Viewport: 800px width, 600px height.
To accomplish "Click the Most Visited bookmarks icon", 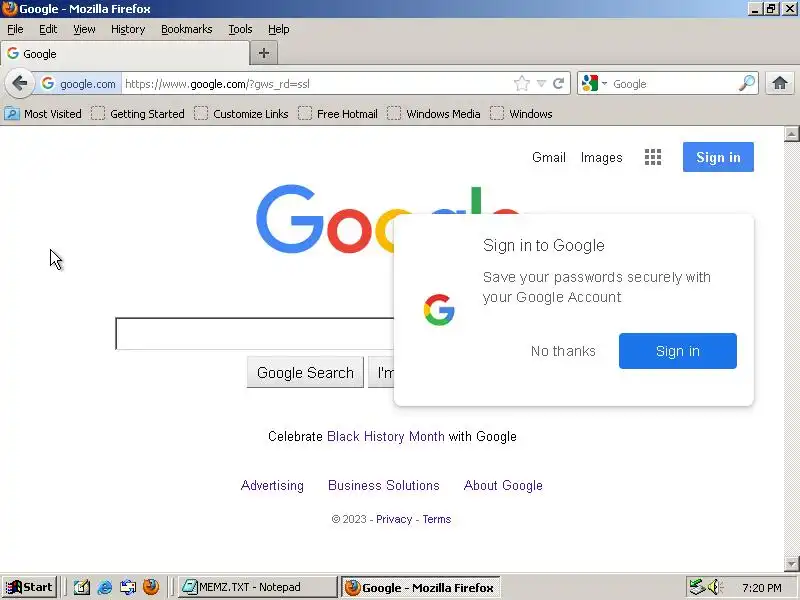I will coord(11,114).
